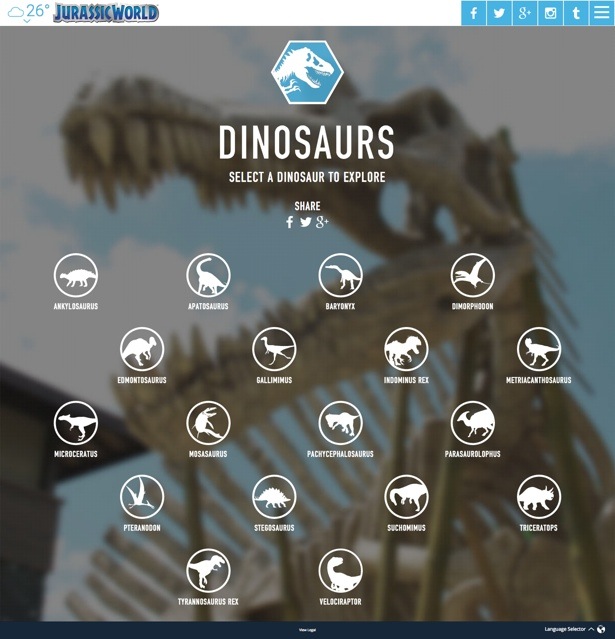Open Google Plus in the header bar
Image resolution: width=615 pixels, height=639 pixels.
(x=525, y=13)
